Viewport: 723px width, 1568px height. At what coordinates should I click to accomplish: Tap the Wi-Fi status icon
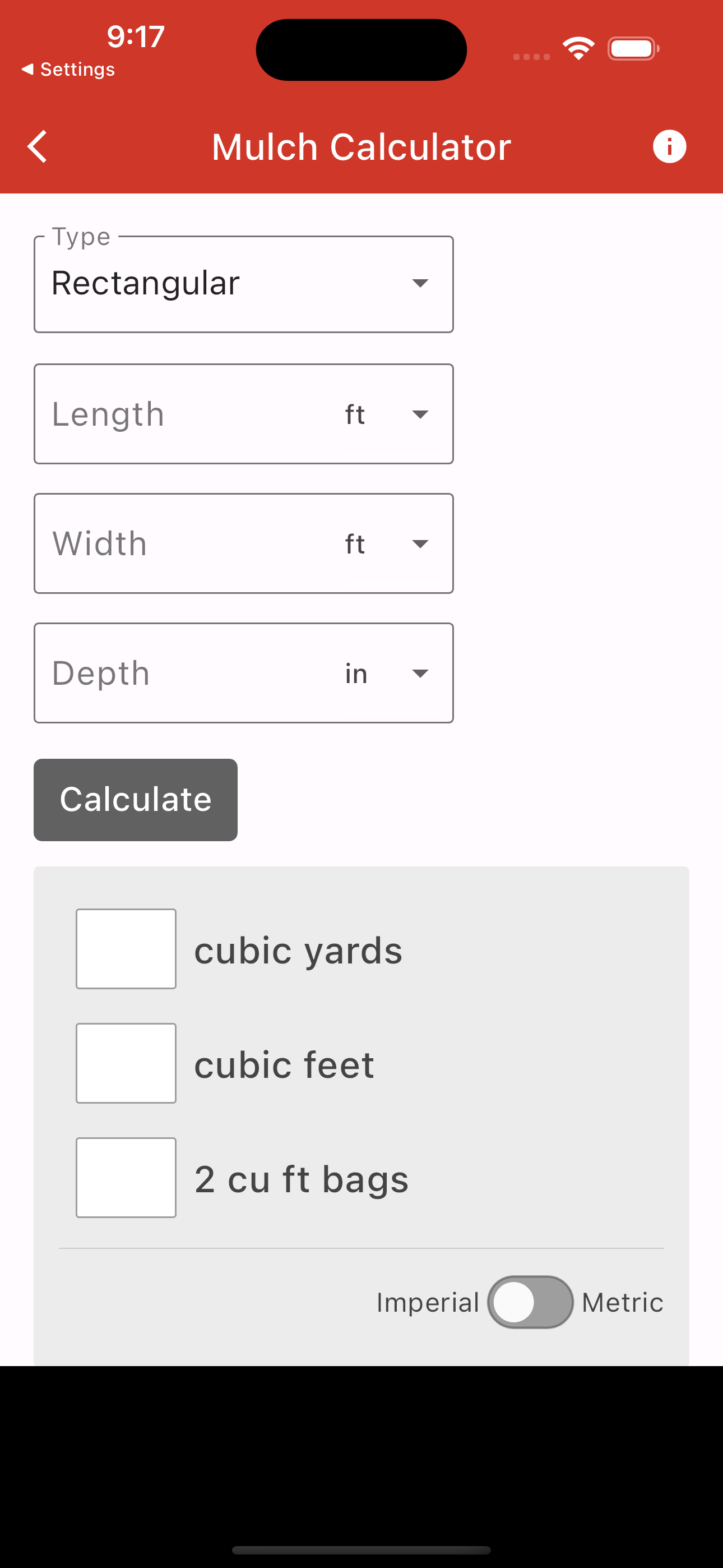click(578, 49)
